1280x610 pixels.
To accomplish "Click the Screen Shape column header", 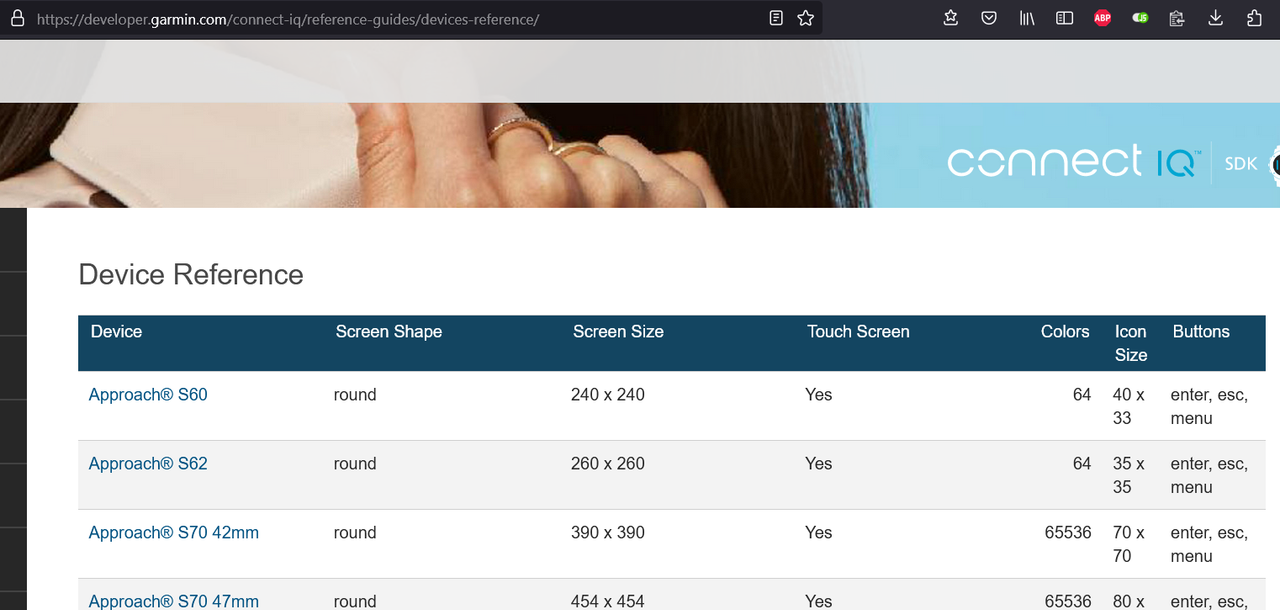I will (x=389, y=332).
